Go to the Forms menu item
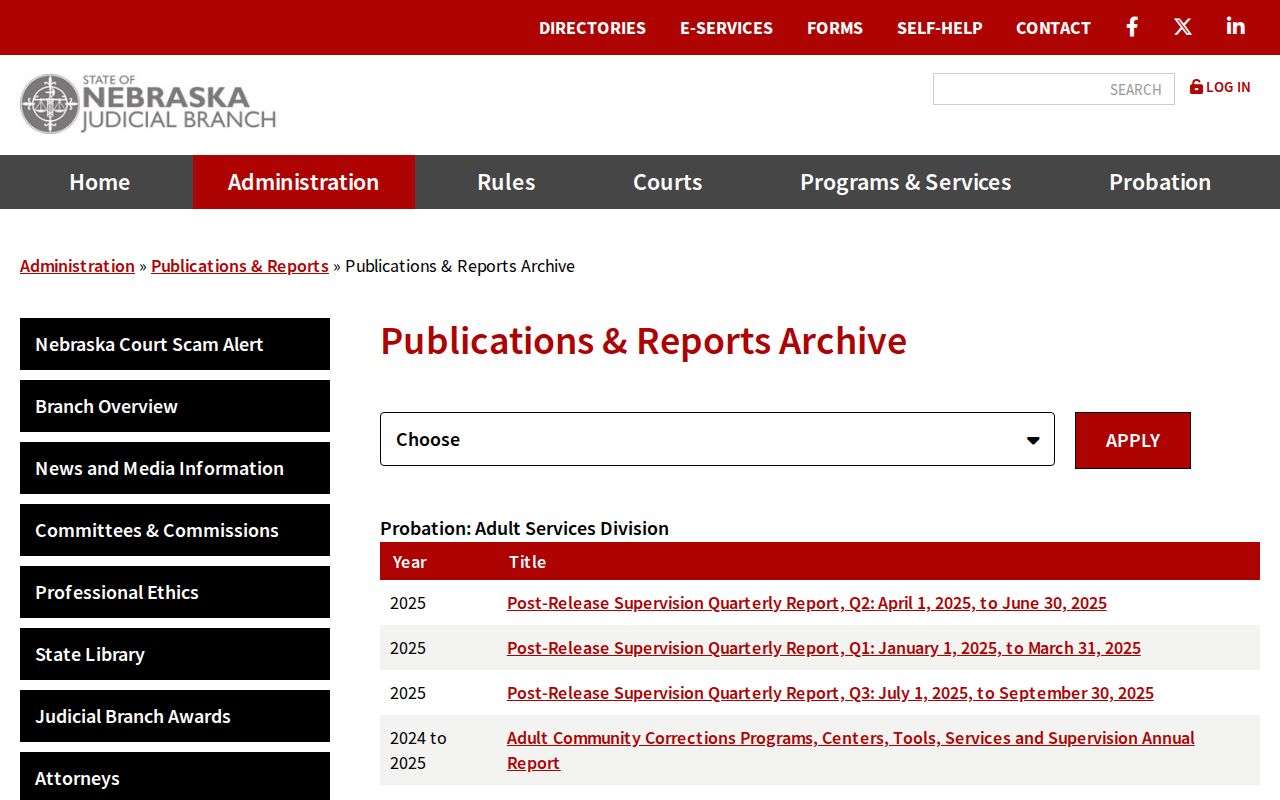1280x800 pixels. 835,28
